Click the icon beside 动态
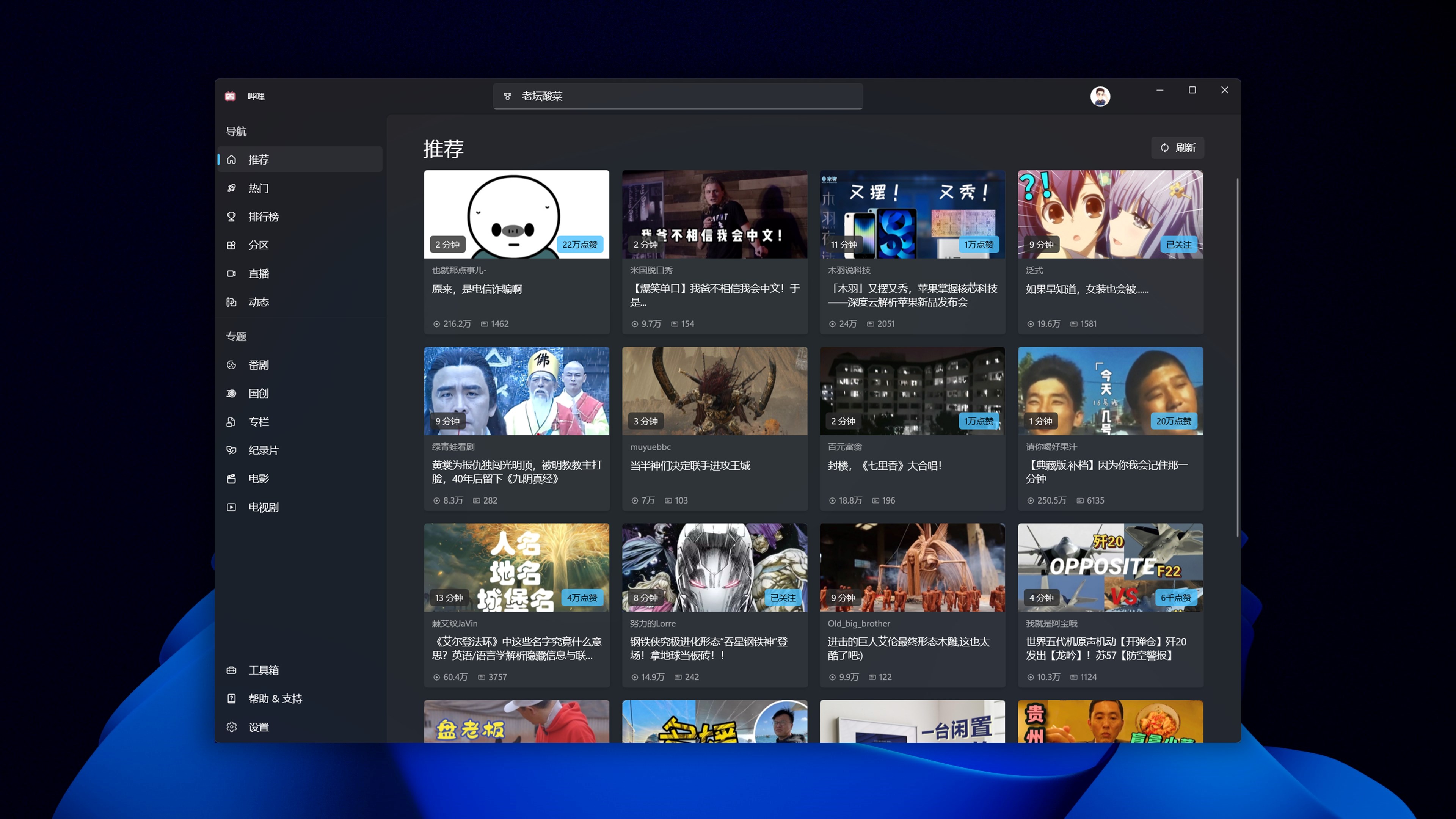The image size is (1456, 819). [x=231, y=302]
